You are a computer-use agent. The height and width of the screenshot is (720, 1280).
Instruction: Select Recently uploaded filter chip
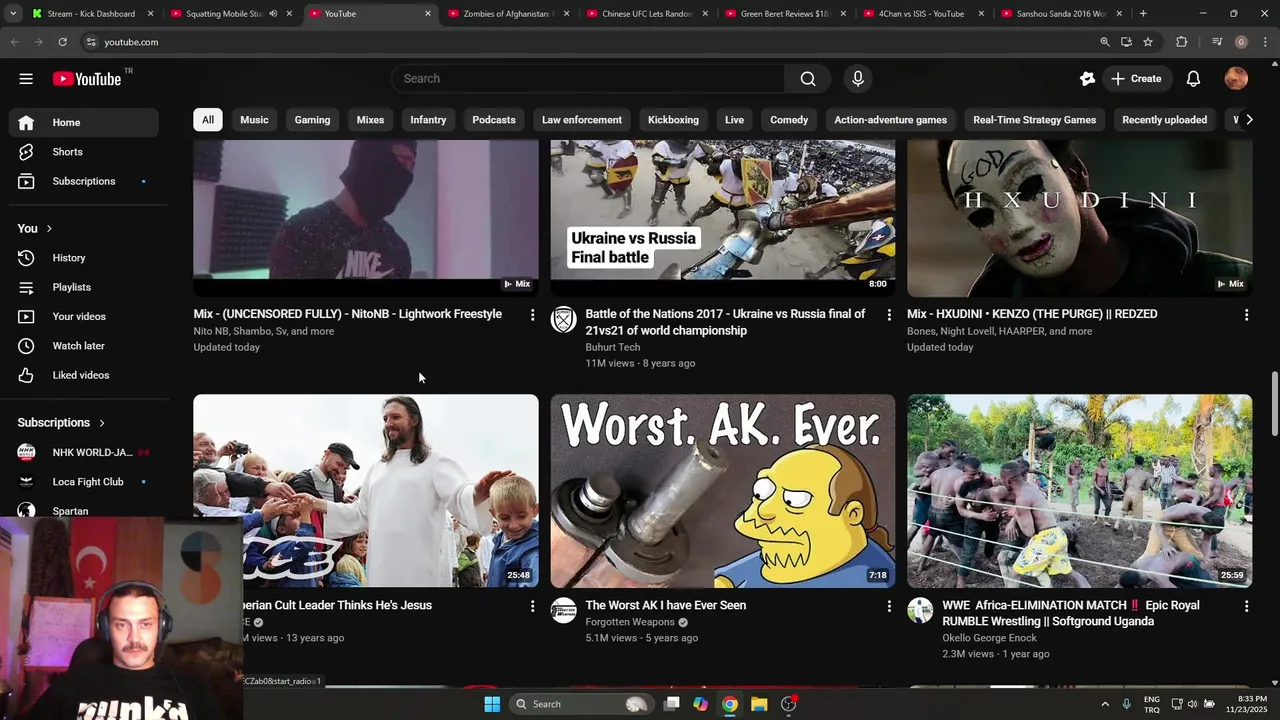tap(1164, 120)
